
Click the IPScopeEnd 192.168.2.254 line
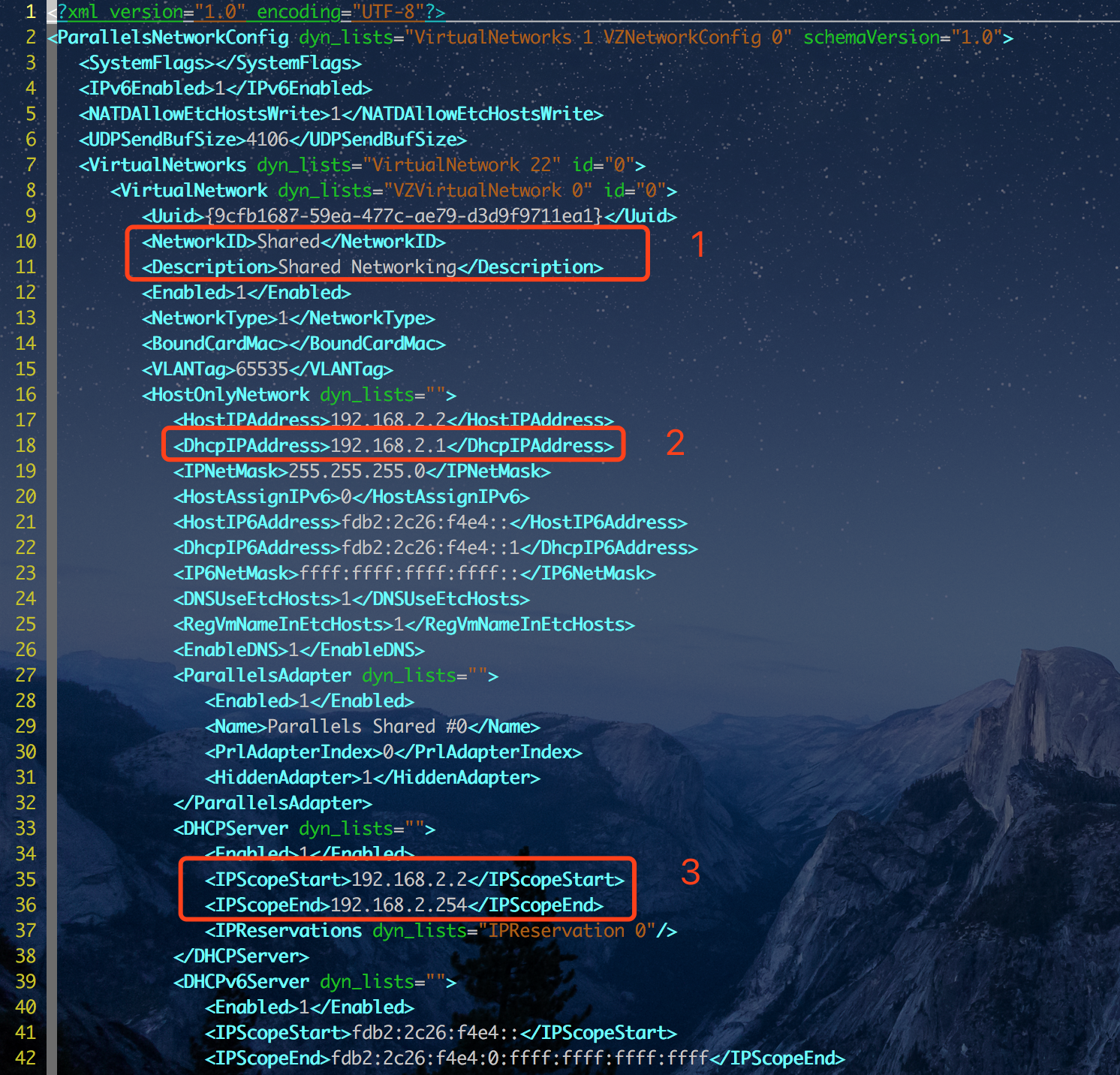(x=405, y=905)
